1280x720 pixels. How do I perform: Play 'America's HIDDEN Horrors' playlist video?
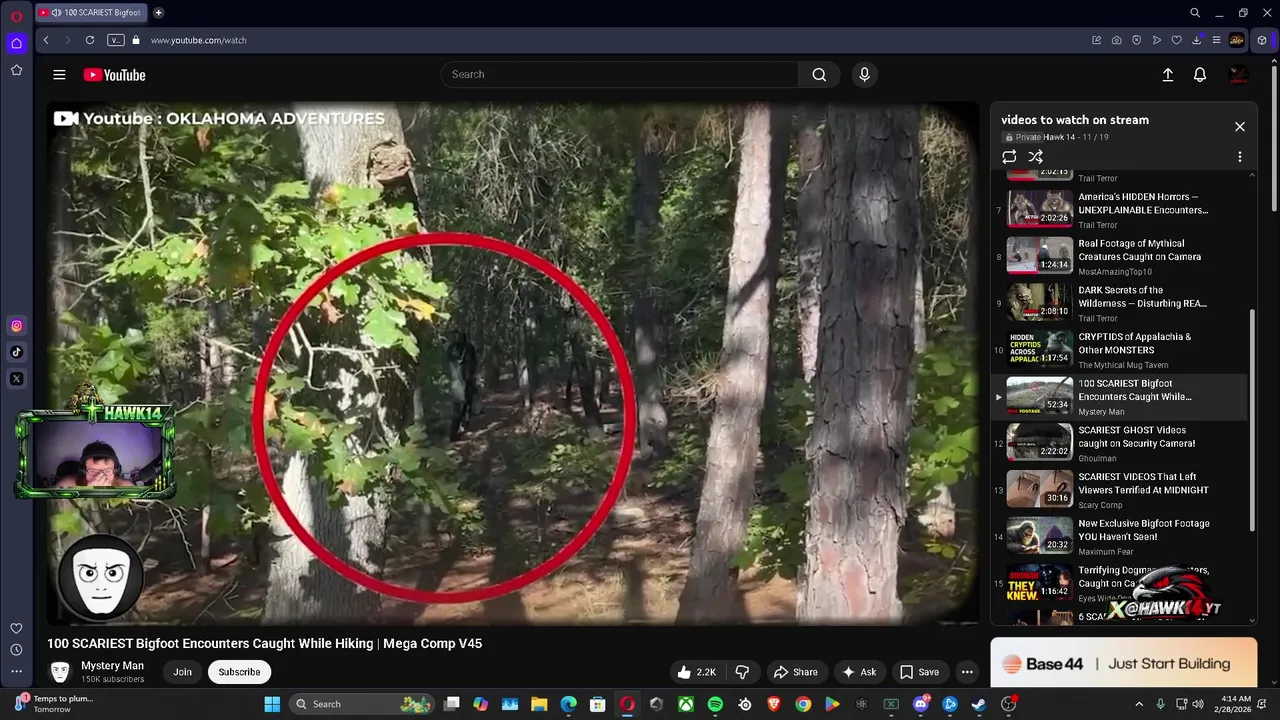point(1120,210)
